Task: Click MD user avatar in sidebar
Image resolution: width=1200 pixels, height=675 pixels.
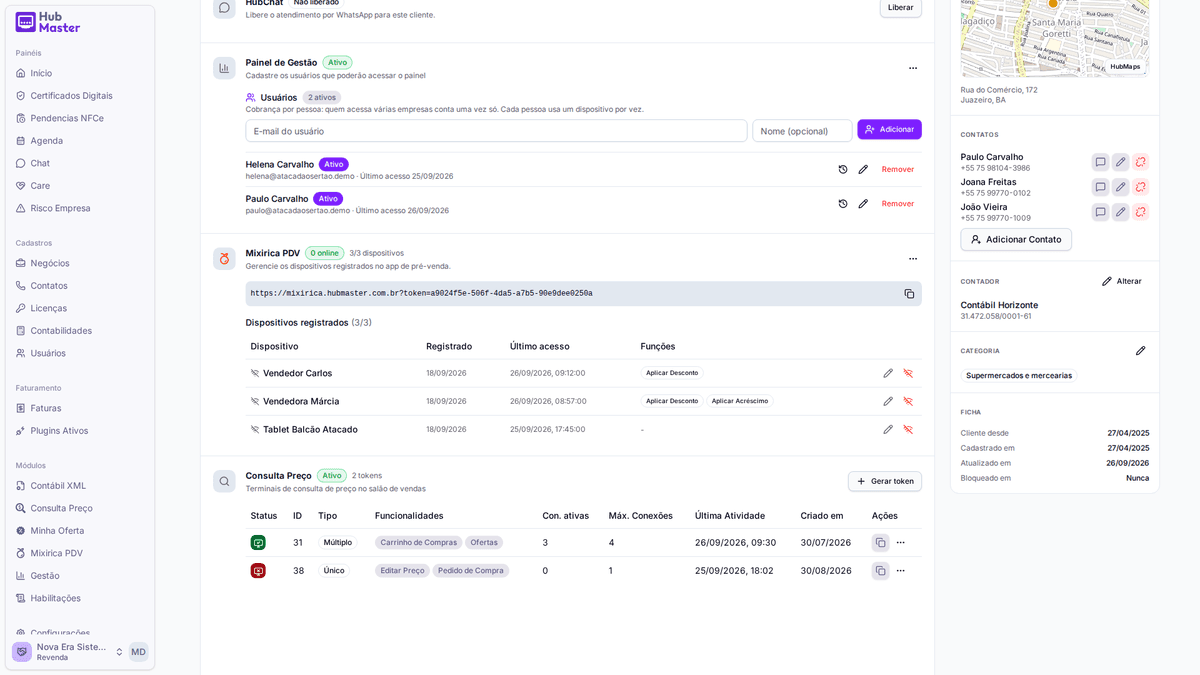Action: point(138,652)
